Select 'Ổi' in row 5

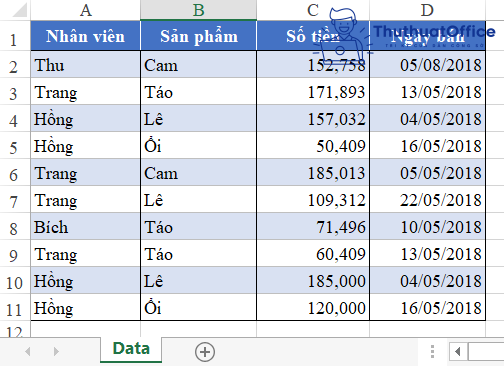[199, 146]
